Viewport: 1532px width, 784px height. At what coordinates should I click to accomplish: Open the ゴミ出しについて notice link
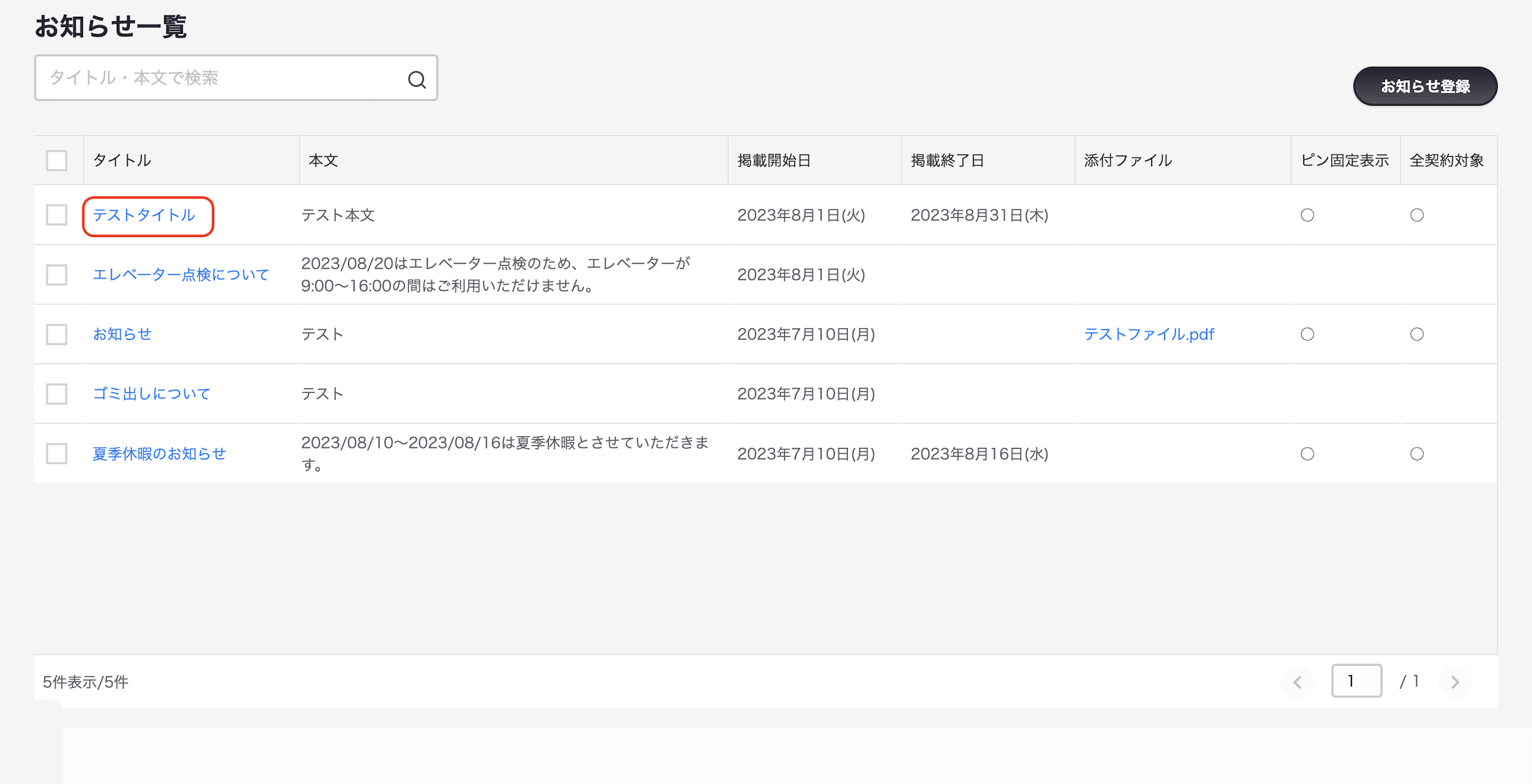(x=152, y=393)
